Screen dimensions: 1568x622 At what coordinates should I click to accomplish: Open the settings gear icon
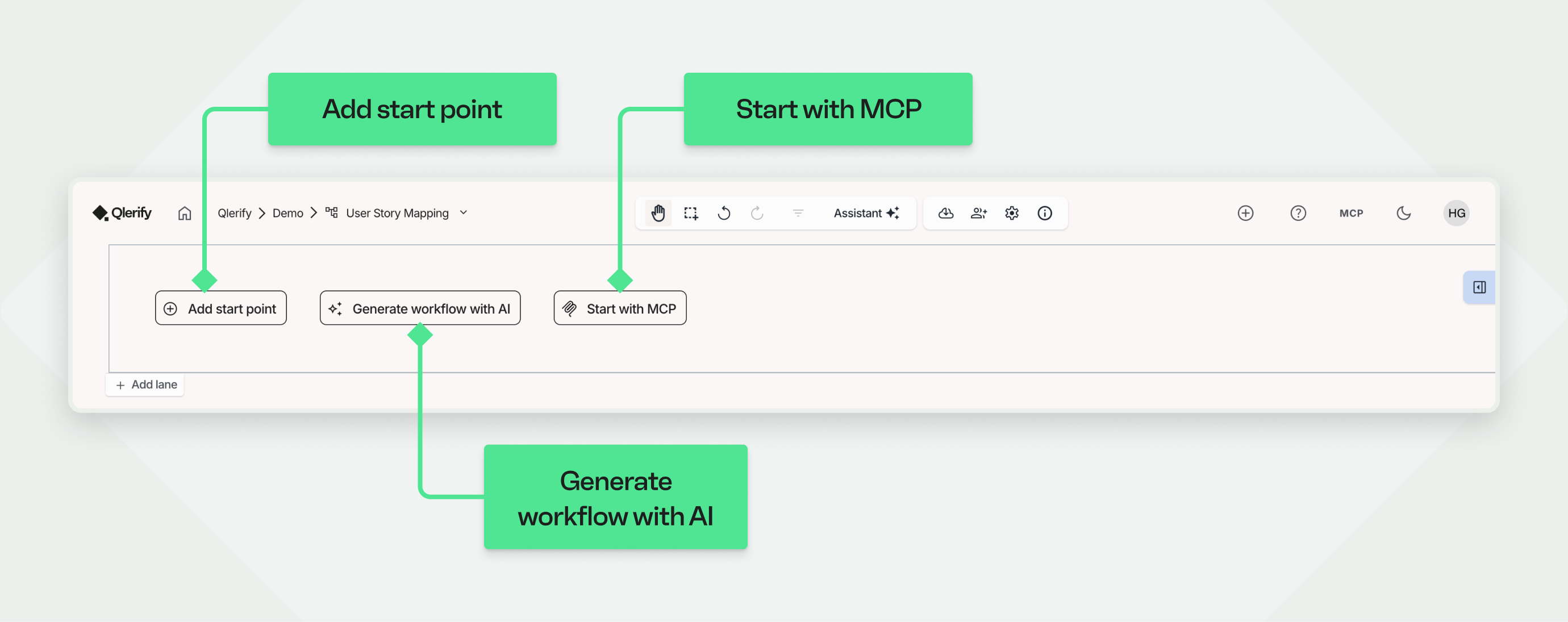[x=1012, y=213]
